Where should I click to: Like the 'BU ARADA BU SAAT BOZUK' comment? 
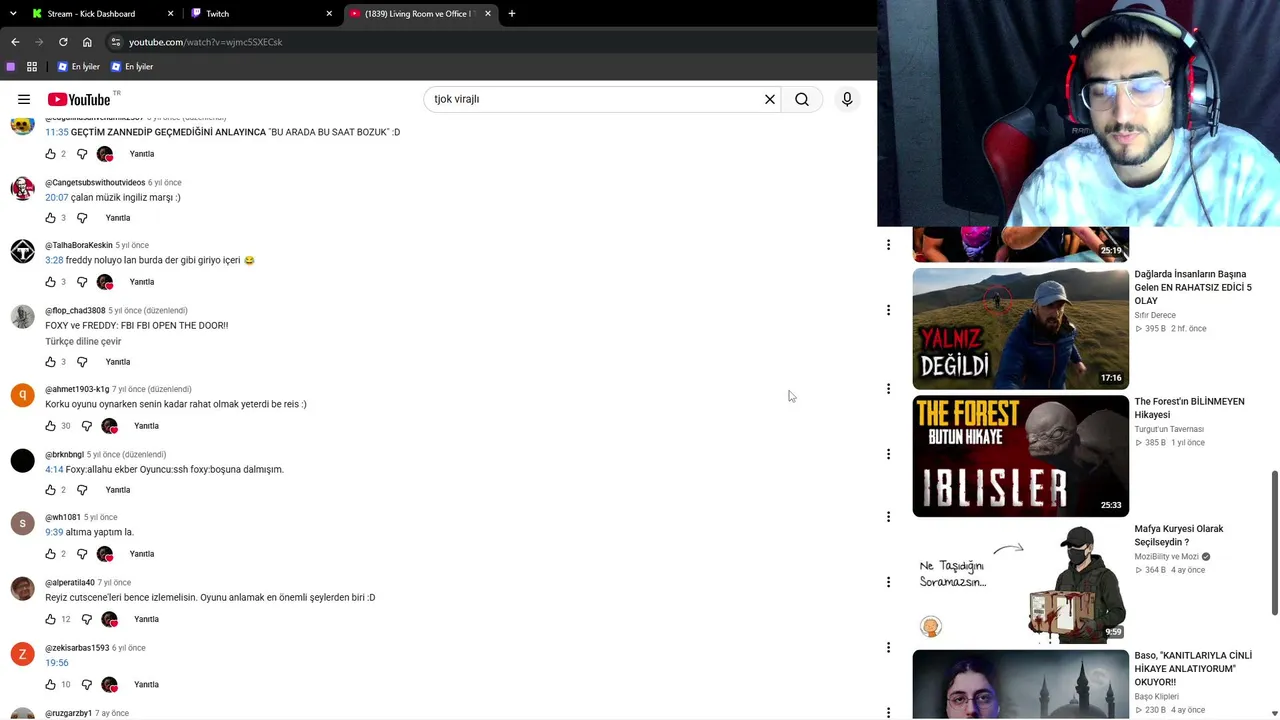50,154
